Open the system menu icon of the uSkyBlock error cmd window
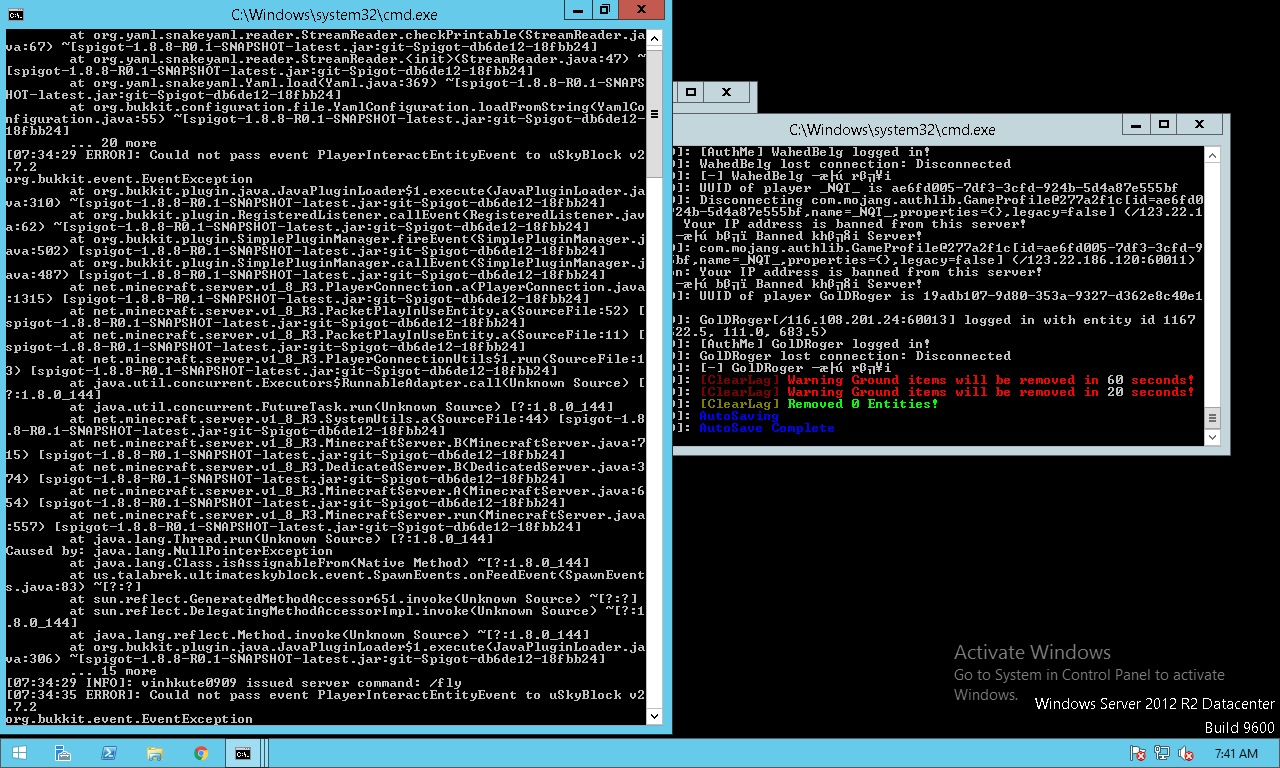 15,13
